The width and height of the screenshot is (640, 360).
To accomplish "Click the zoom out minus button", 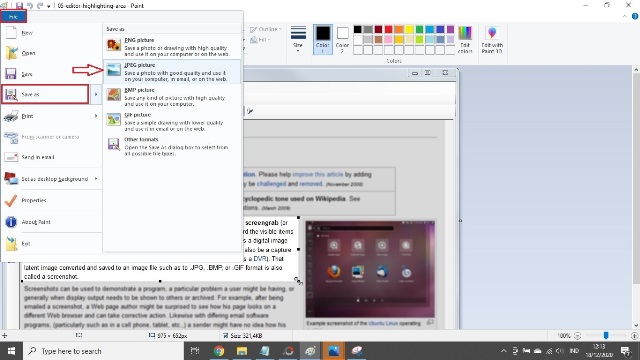I will (x=577, y=336).
